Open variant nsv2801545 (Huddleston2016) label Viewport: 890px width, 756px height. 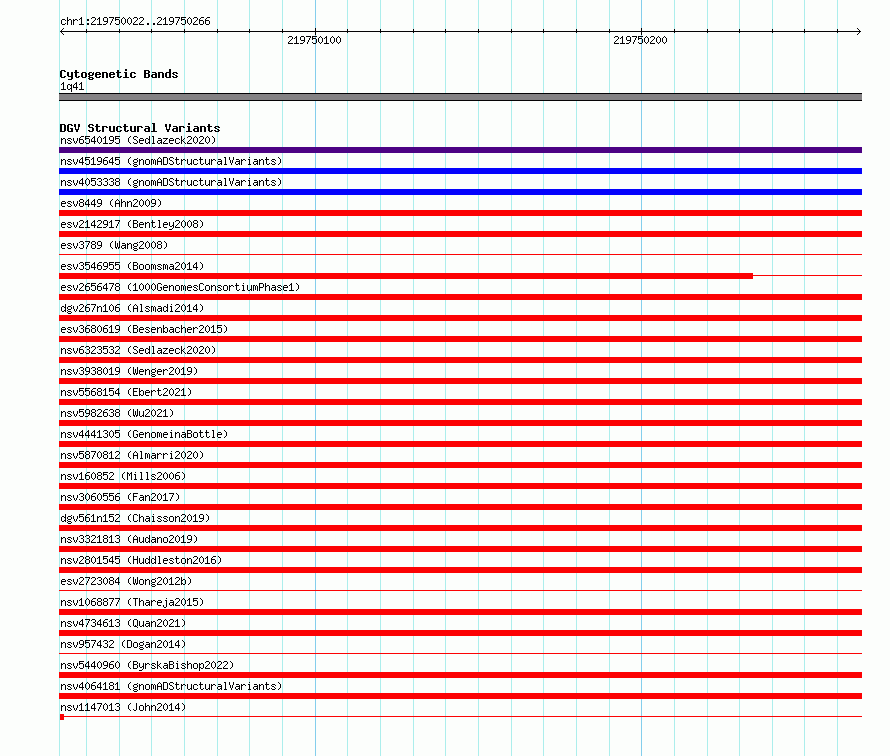click(x=141, y=560)
